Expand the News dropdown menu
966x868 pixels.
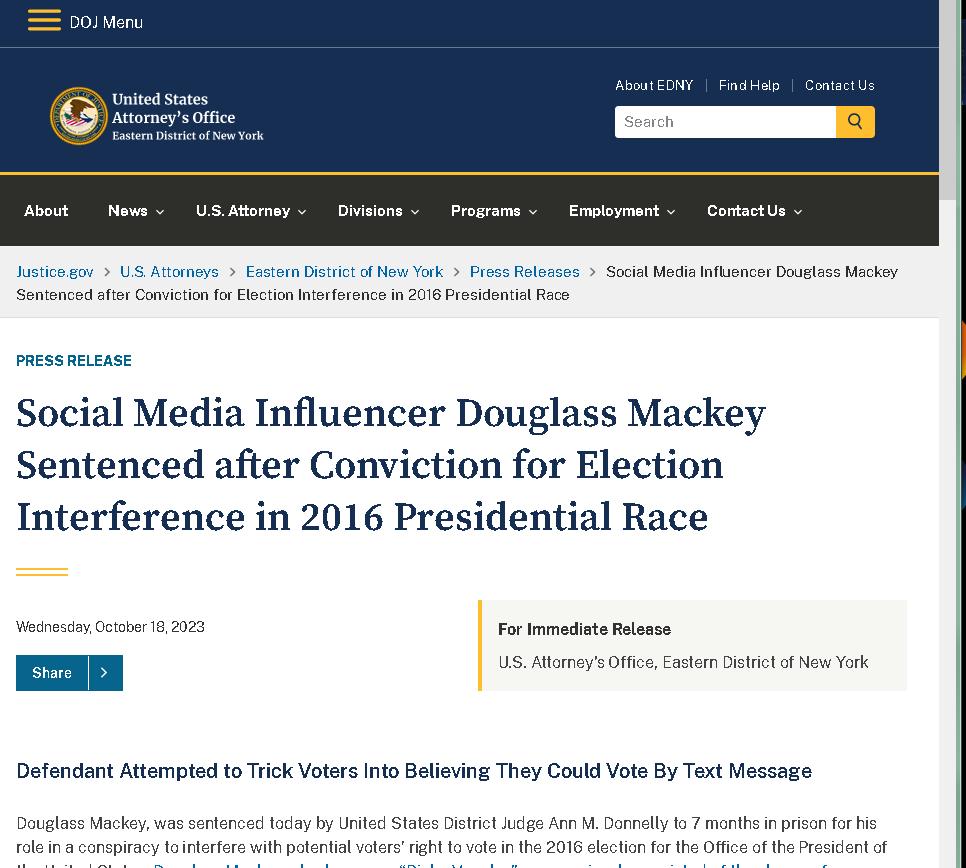pos(136,211)
